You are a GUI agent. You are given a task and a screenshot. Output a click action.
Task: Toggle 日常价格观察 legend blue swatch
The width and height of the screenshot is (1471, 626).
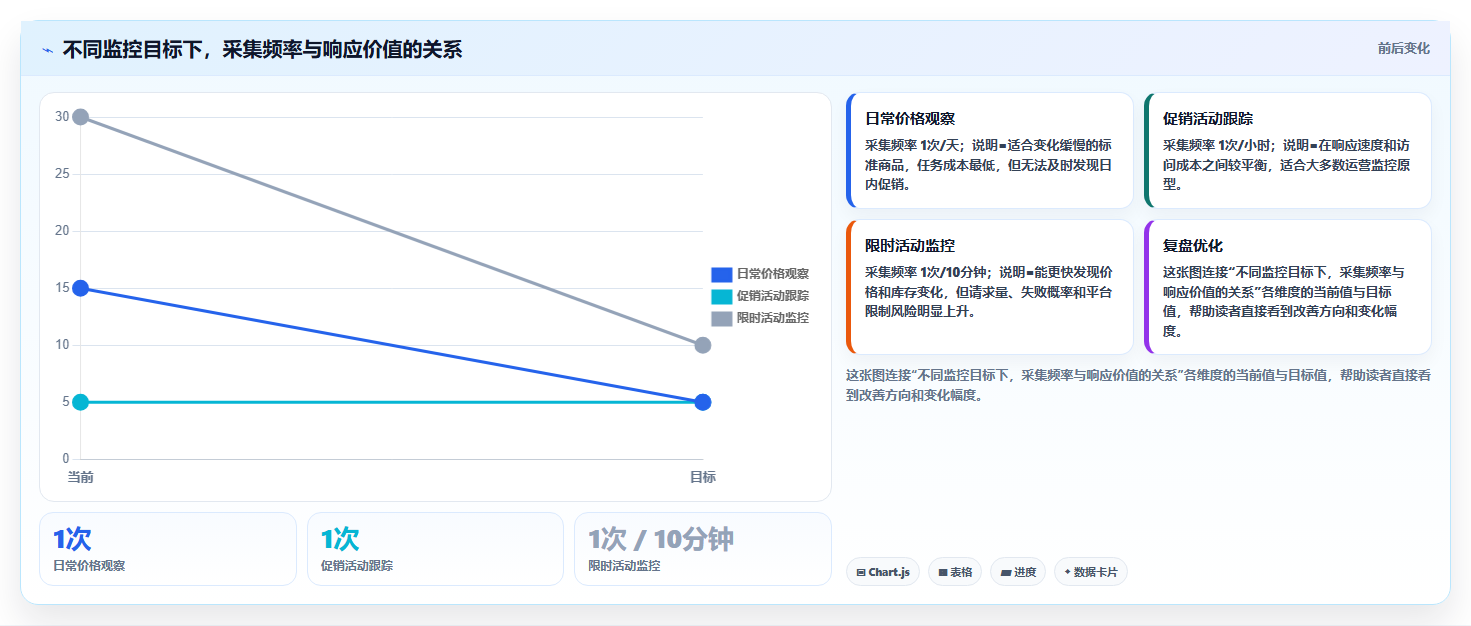[722, 274]
